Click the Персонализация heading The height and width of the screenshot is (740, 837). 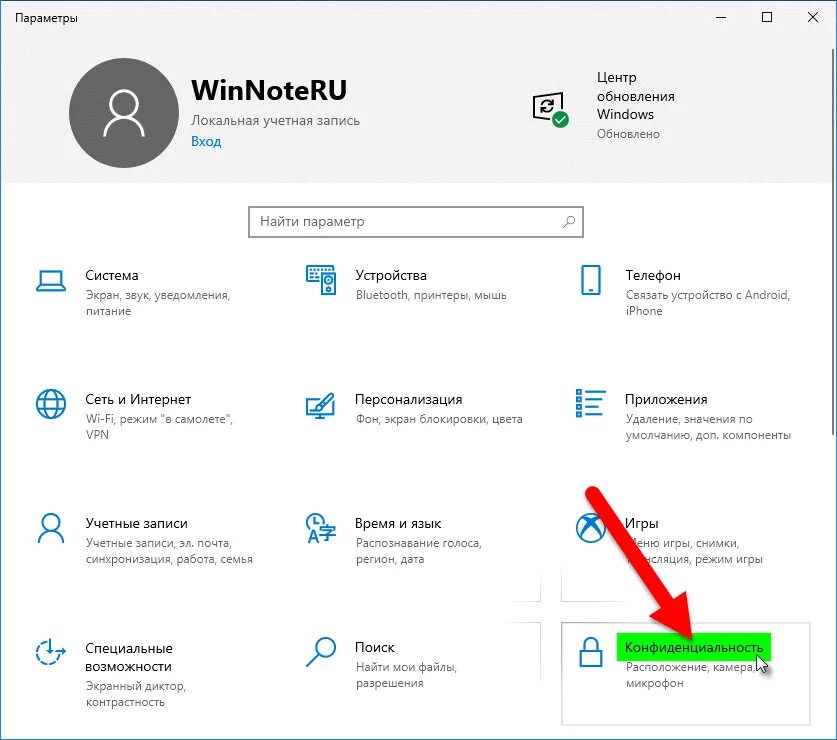coord(408,399)
